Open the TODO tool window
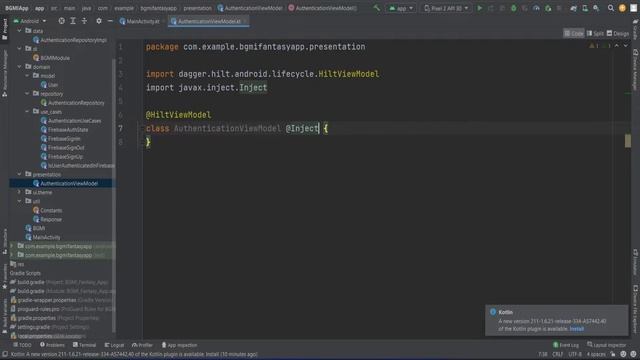This screenshot has width=640, height=360. click(x=22, y=345)
